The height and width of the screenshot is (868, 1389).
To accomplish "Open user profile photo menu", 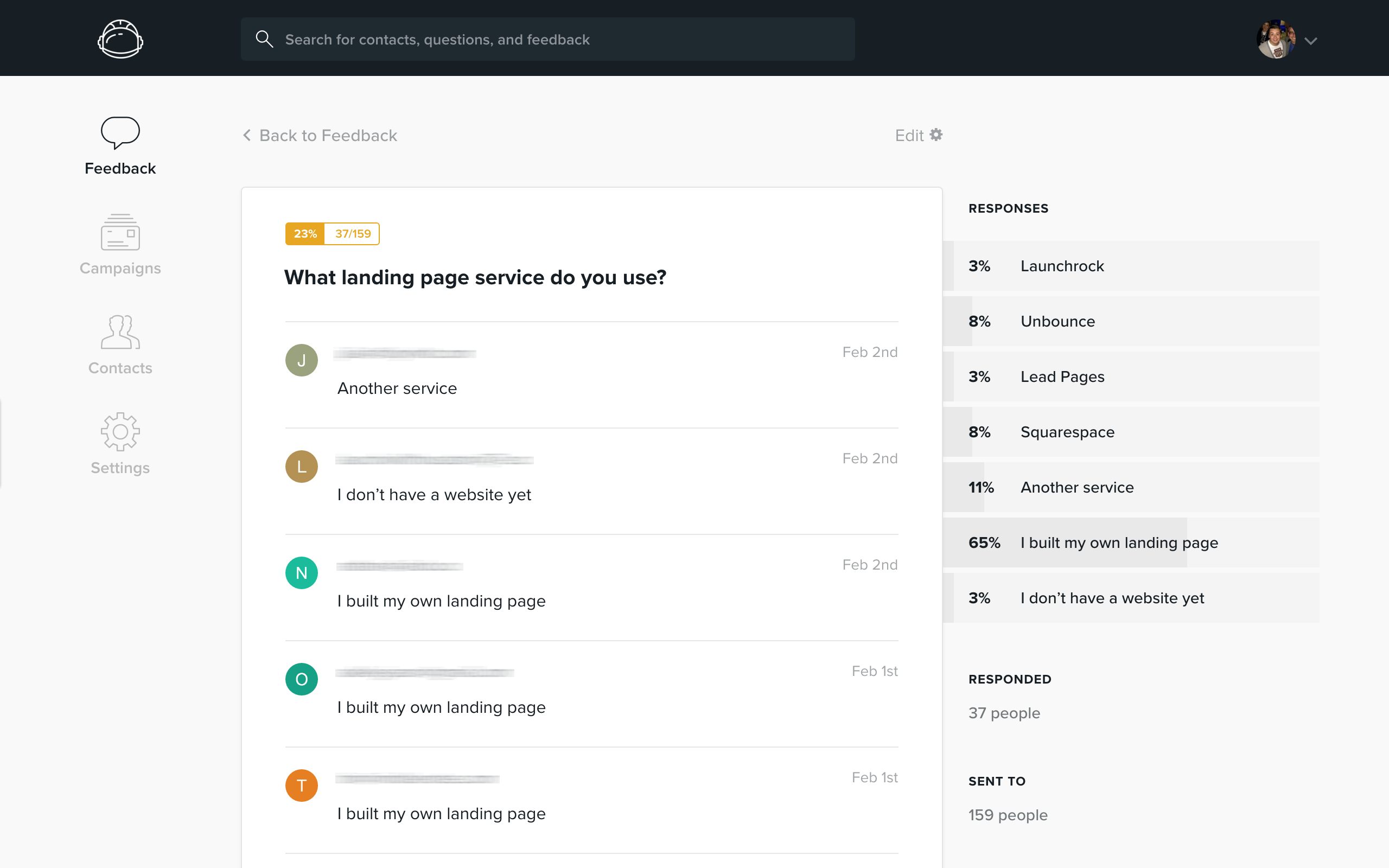I will click(x=1276, y=39).
